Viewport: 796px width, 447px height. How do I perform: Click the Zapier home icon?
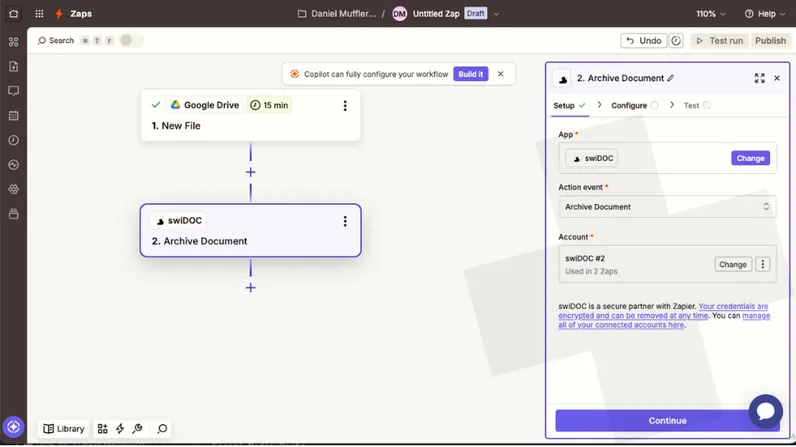point(13,14)
